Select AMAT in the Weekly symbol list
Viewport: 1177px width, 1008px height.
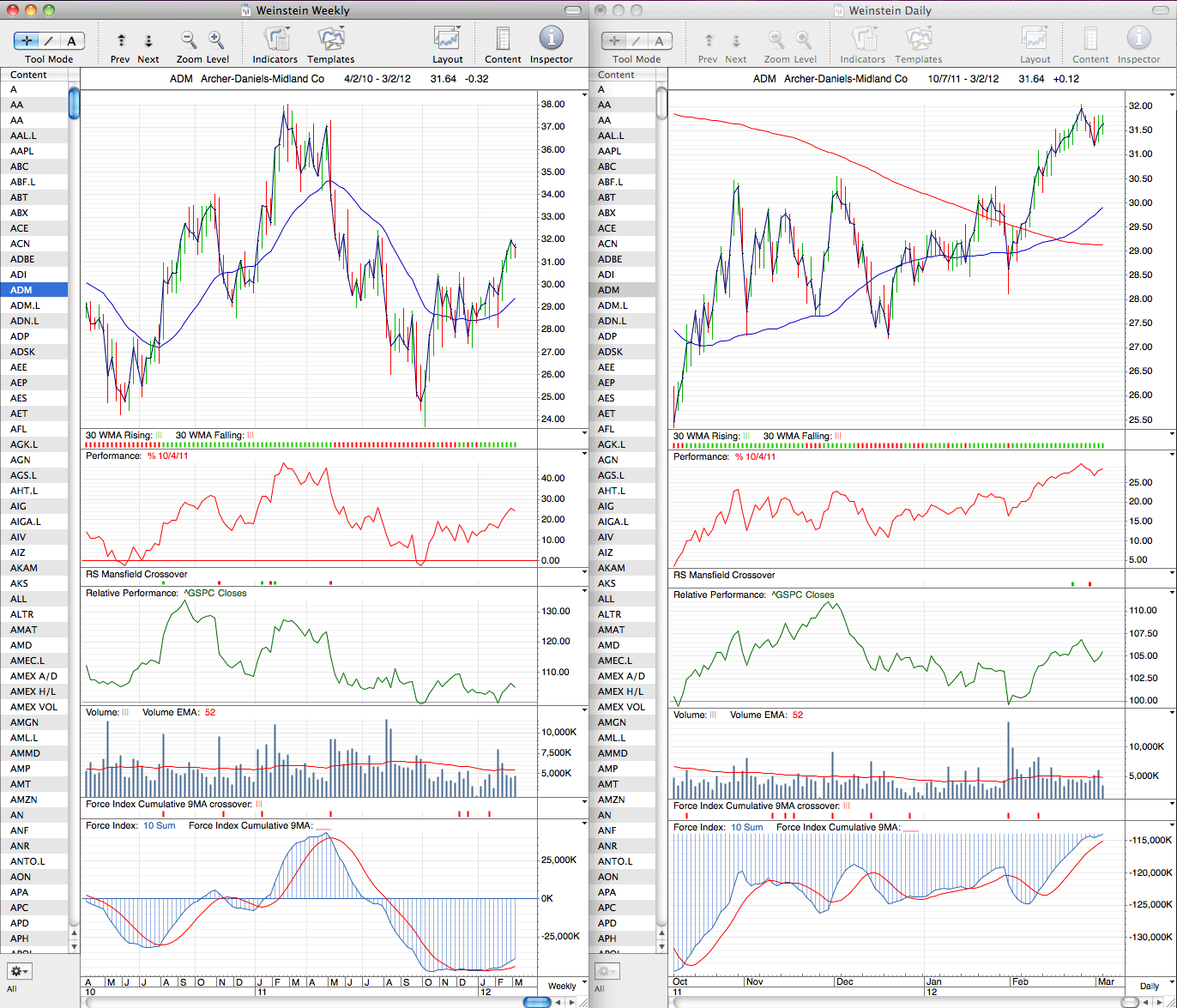click(x=34, y=630)
